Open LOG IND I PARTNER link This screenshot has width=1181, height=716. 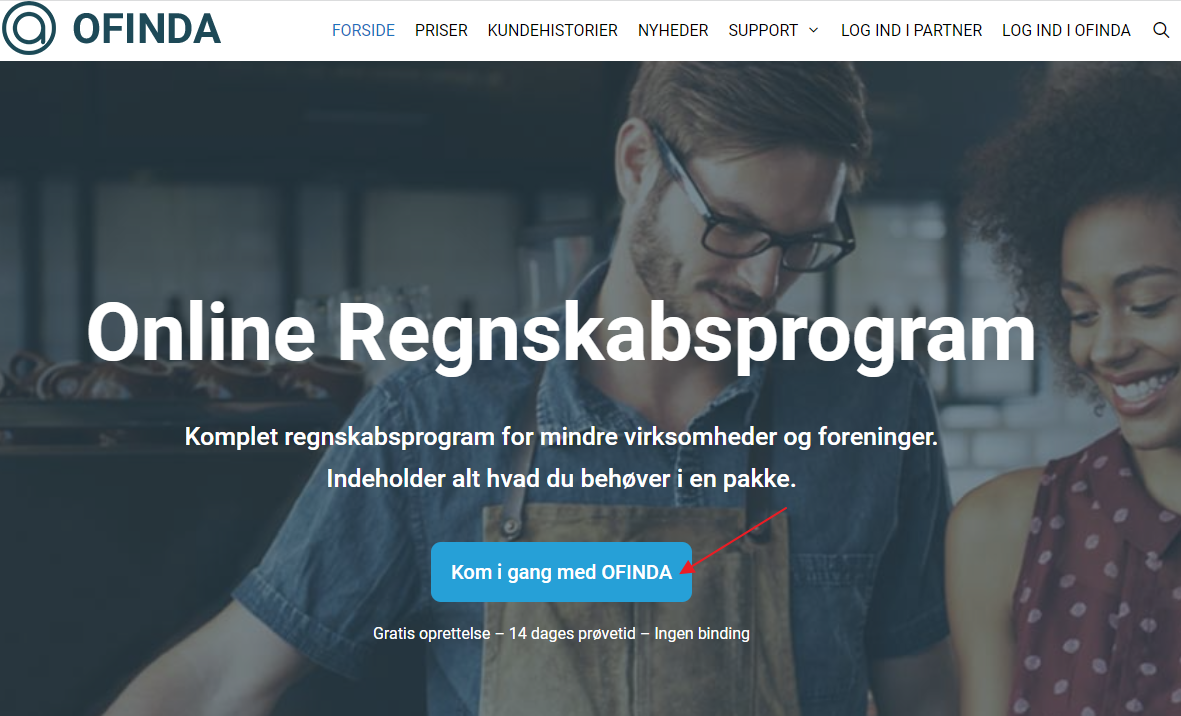click(911, 30)
